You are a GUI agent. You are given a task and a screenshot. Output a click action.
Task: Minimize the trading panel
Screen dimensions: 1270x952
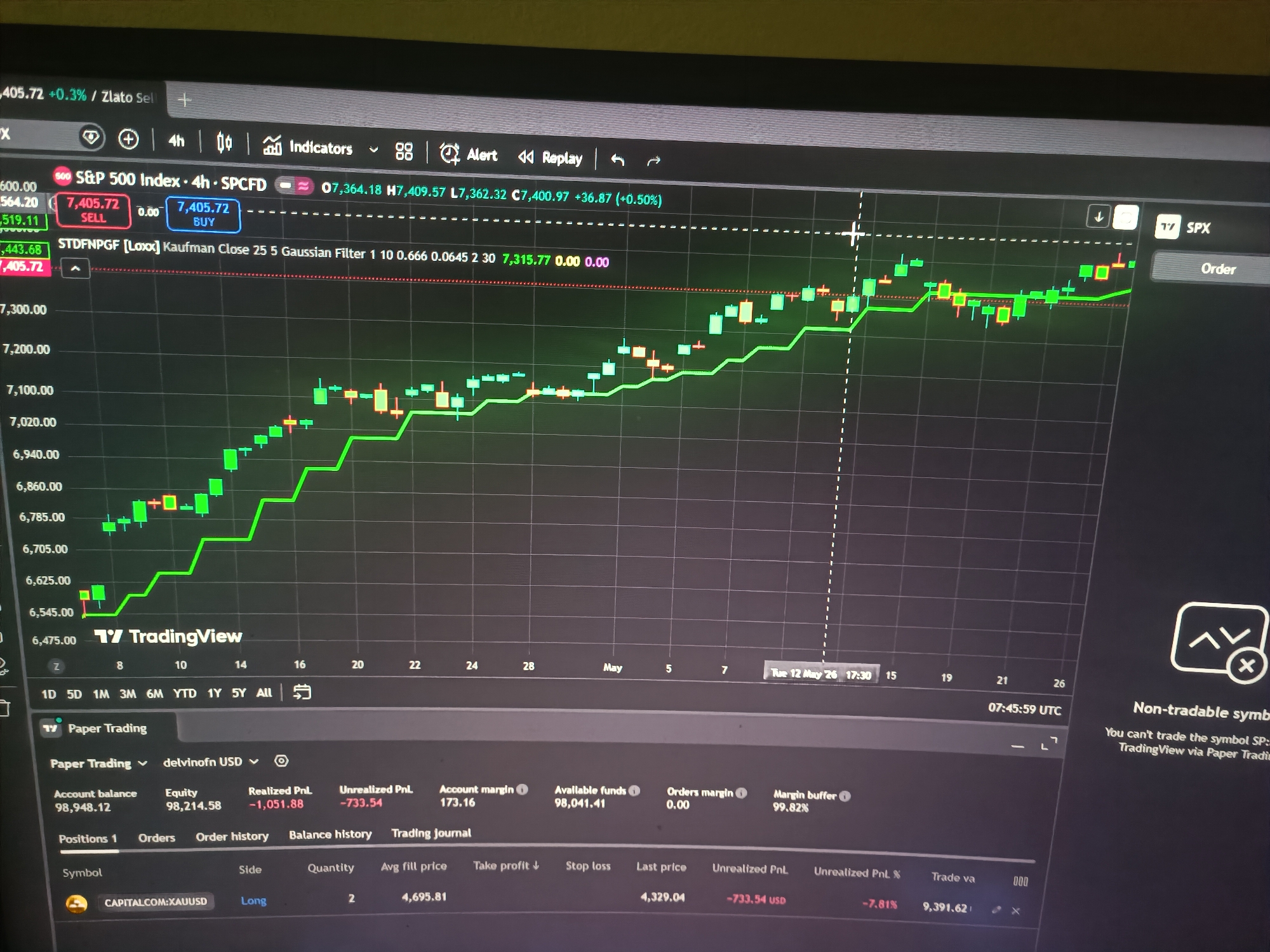click(1017, 746)
